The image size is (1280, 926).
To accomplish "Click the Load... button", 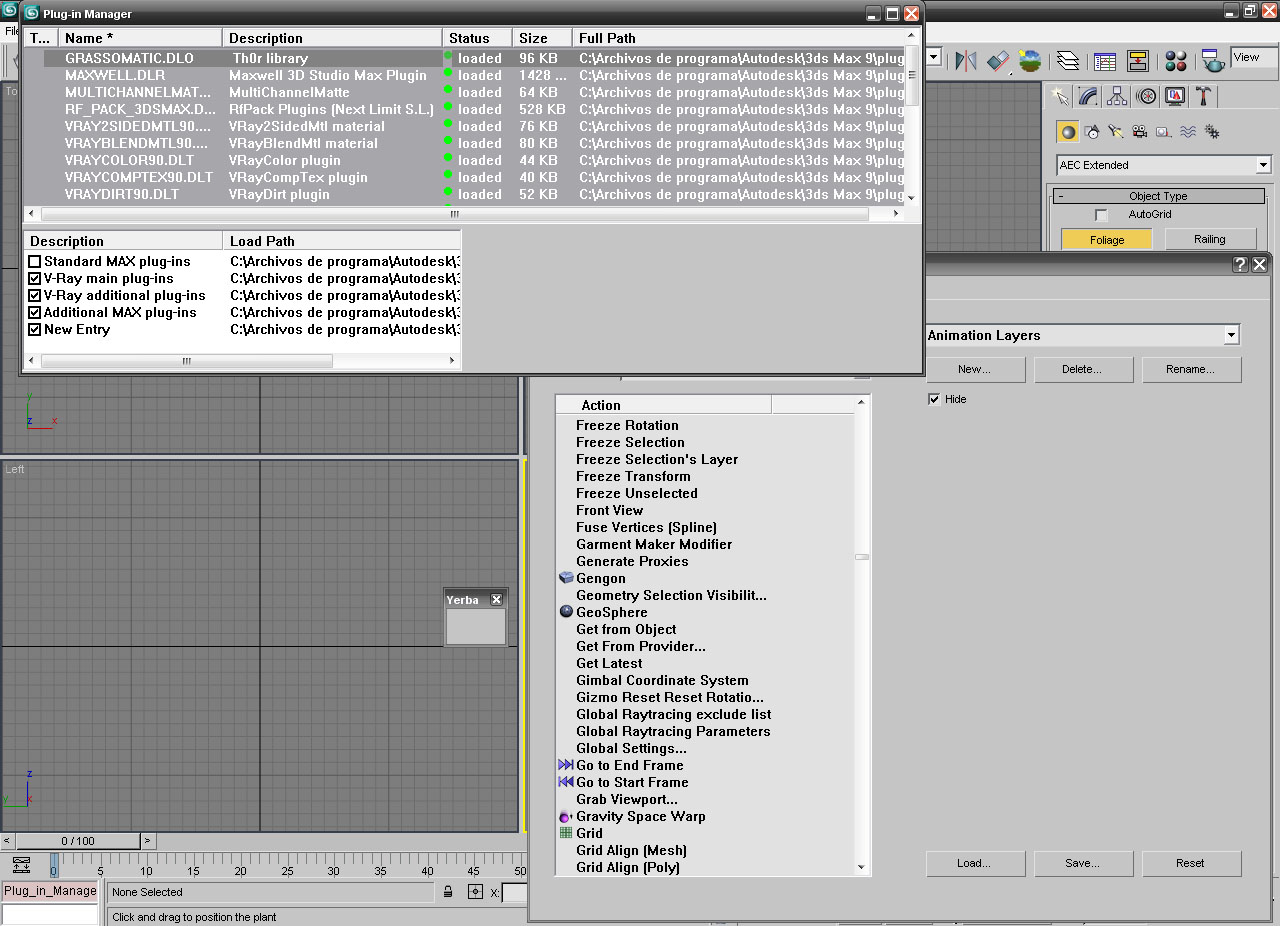I will (975, 863).
